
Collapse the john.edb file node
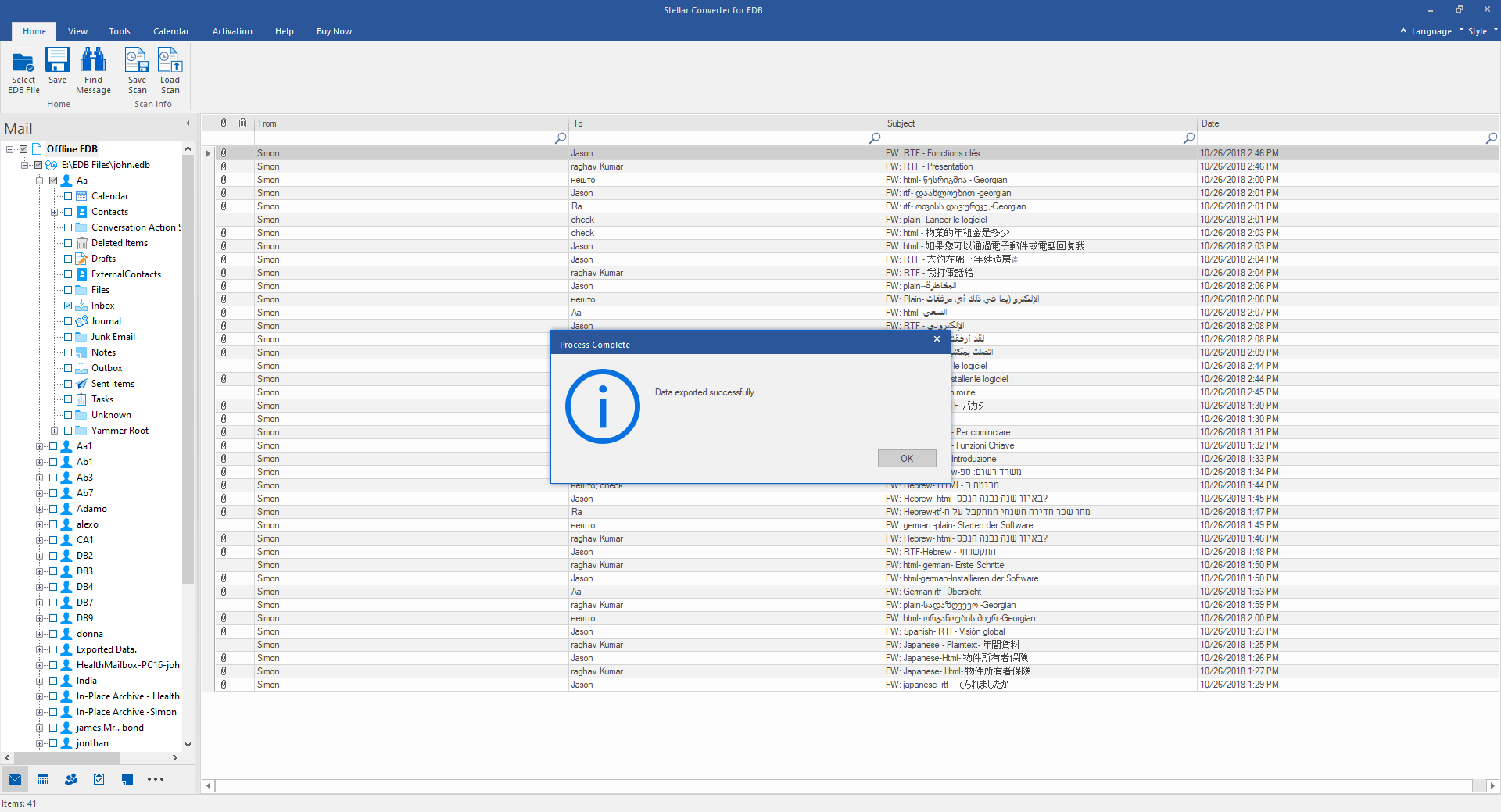point(24,165)
